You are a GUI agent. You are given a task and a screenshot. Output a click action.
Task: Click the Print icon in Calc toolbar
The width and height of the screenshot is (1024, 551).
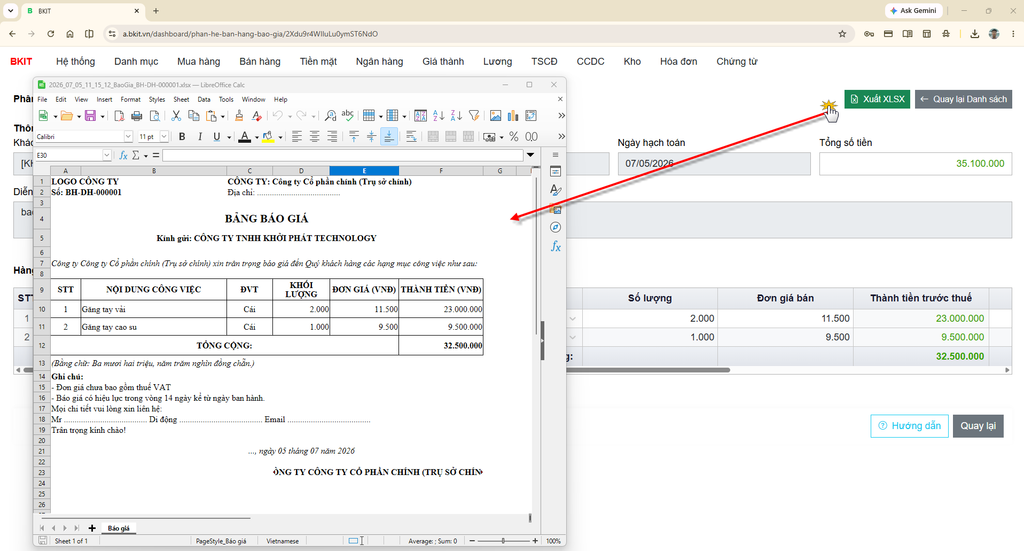pos(136,116)
